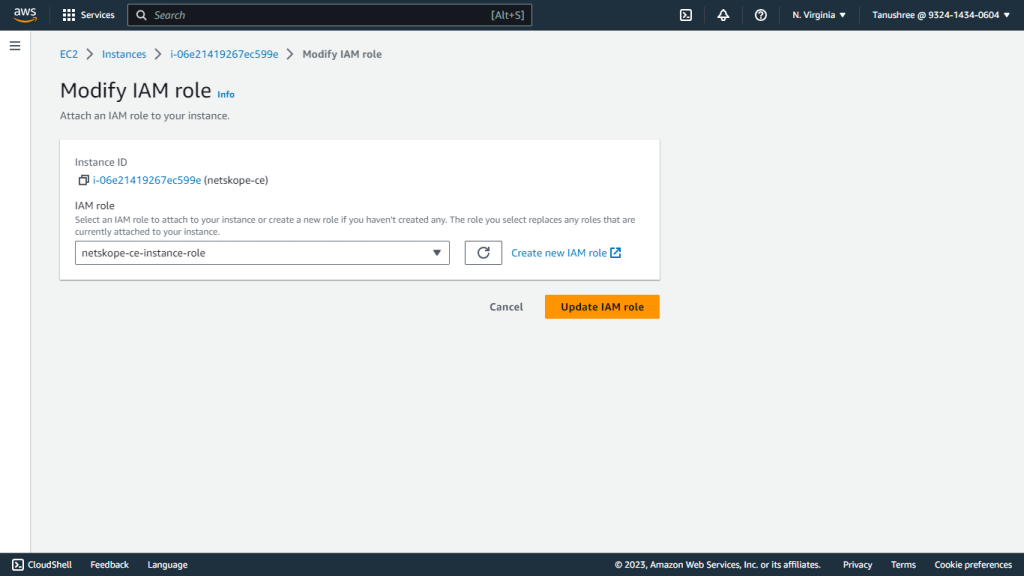Refresh the IAM role list
1024x576 pixels.
pyautogui.click(x=483, y=253)
